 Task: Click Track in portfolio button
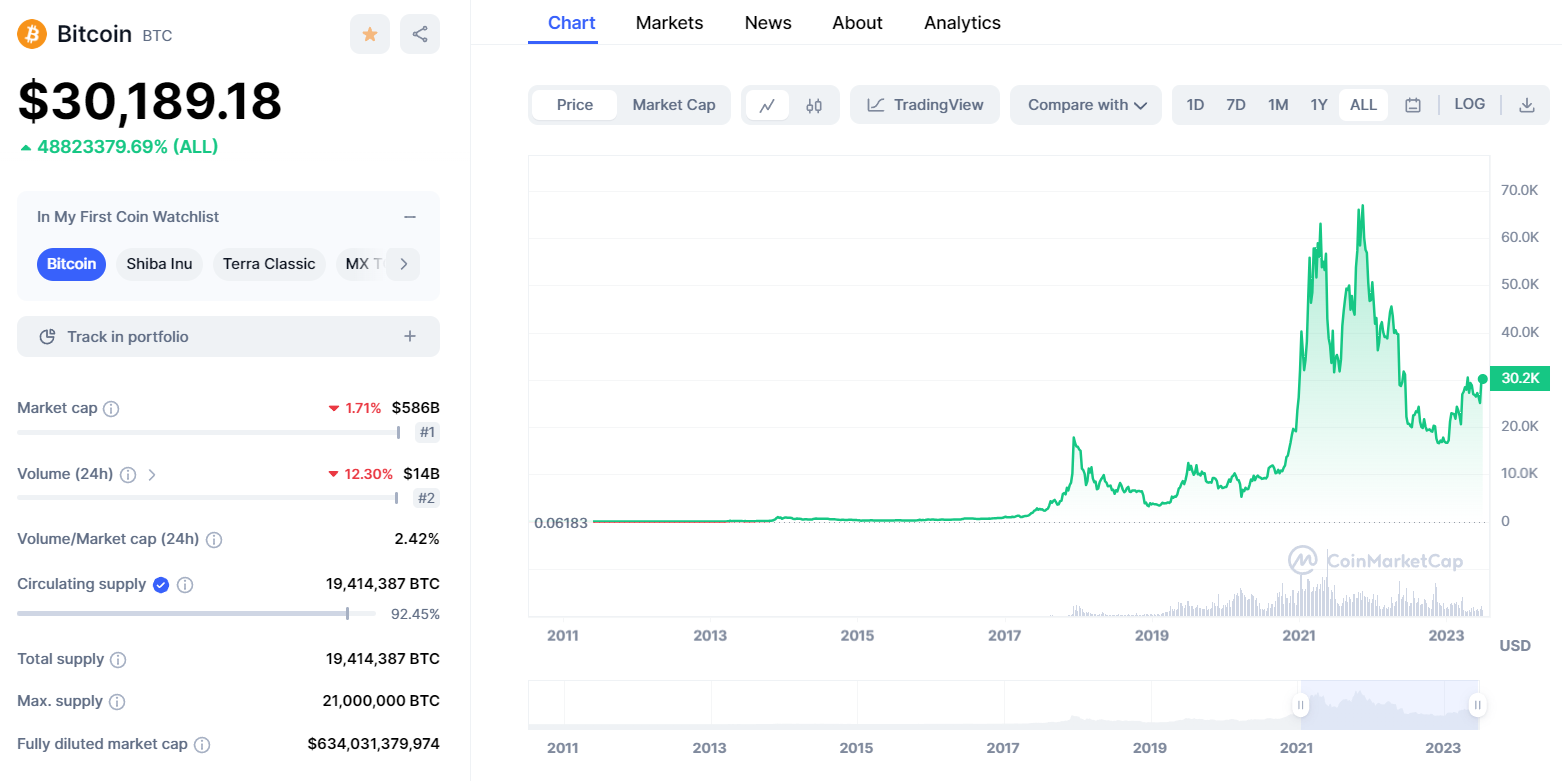pos(228,337)
